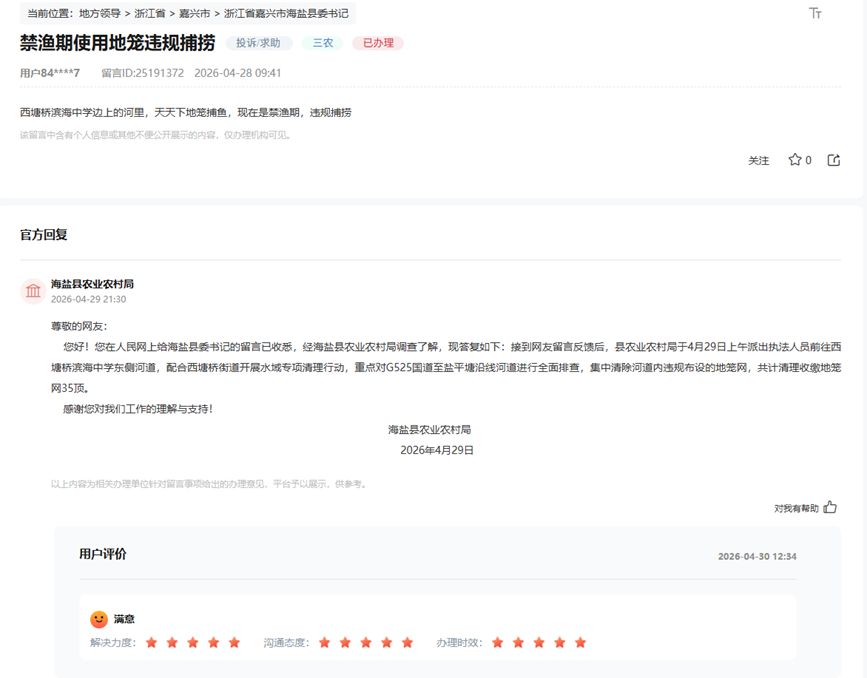Click reply timestamp 2026-04-29 21:30
Viewport: 867px width, 678px height.
point(88,299)
